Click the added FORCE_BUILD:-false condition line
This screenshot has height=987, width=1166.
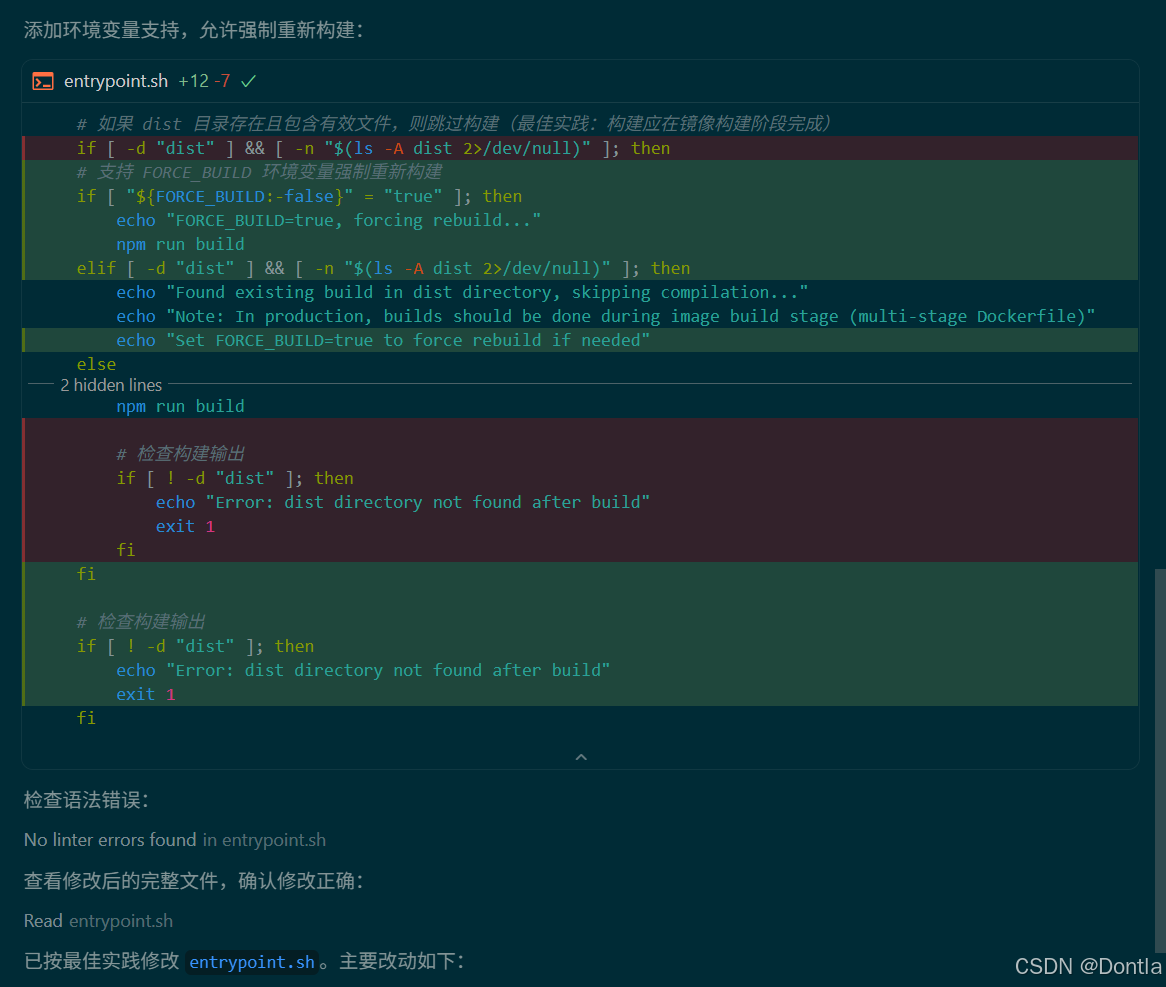coord(580,196)
